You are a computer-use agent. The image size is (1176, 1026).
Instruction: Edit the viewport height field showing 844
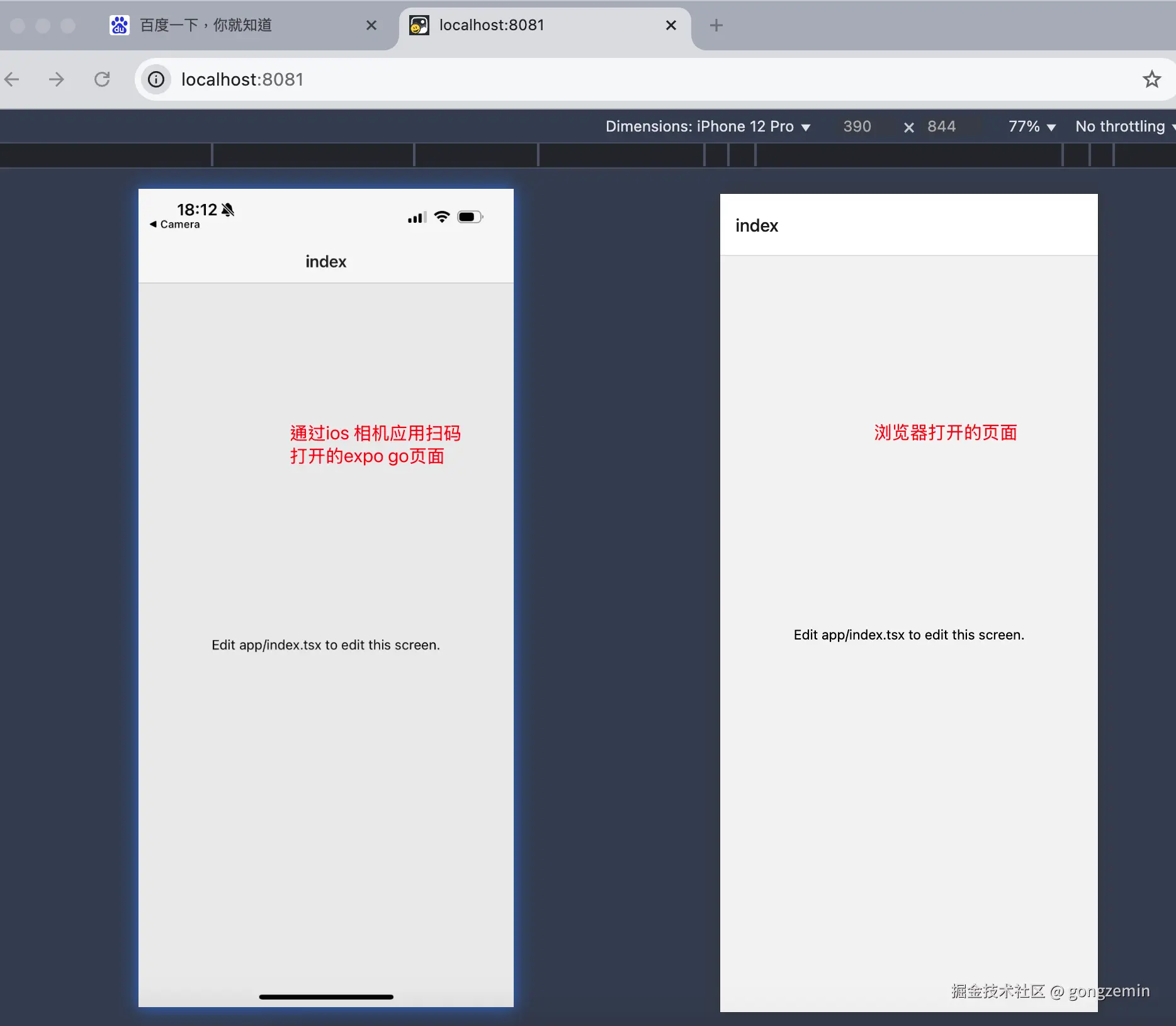click(x=942, y=127)
